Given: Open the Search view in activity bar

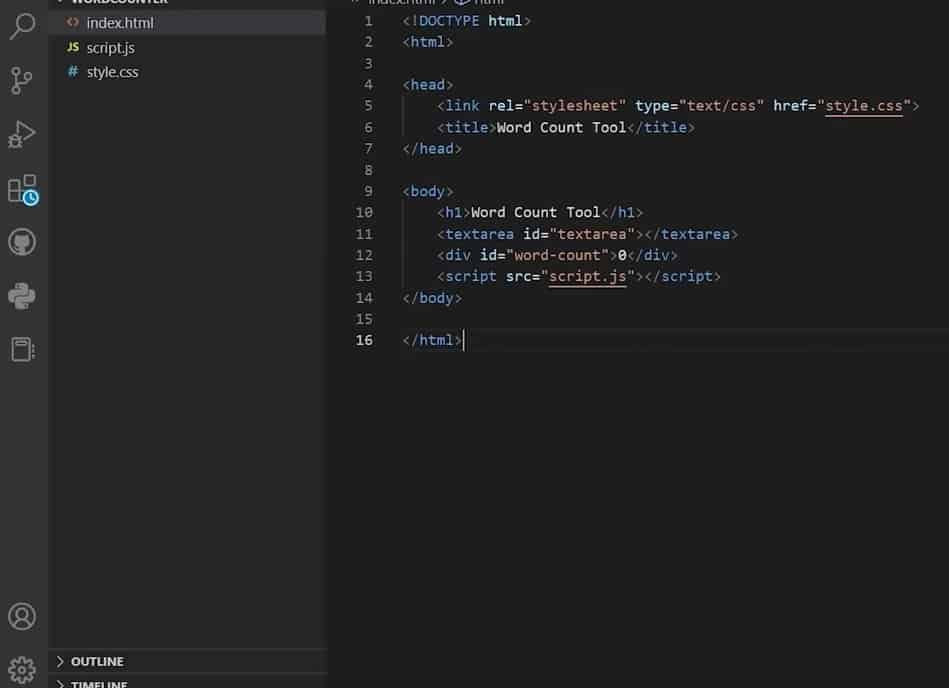Looking at the screenshot, I should (x=22, y=26).
